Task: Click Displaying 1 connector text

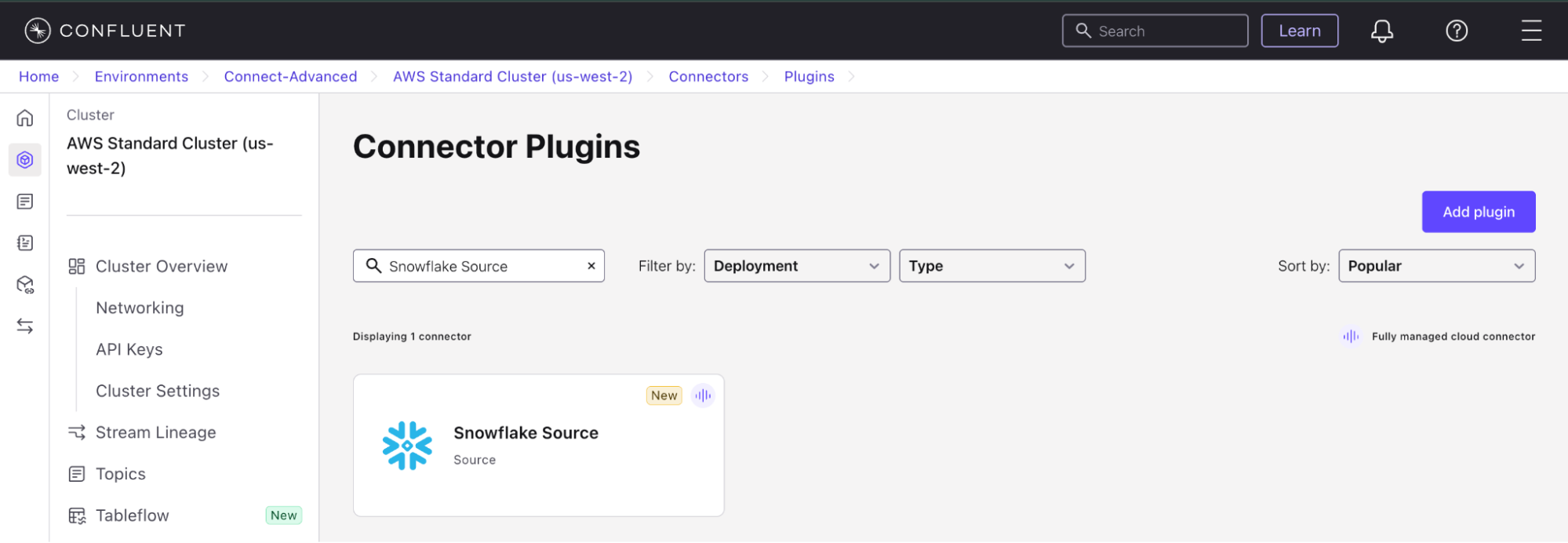Action: (412, 337)
